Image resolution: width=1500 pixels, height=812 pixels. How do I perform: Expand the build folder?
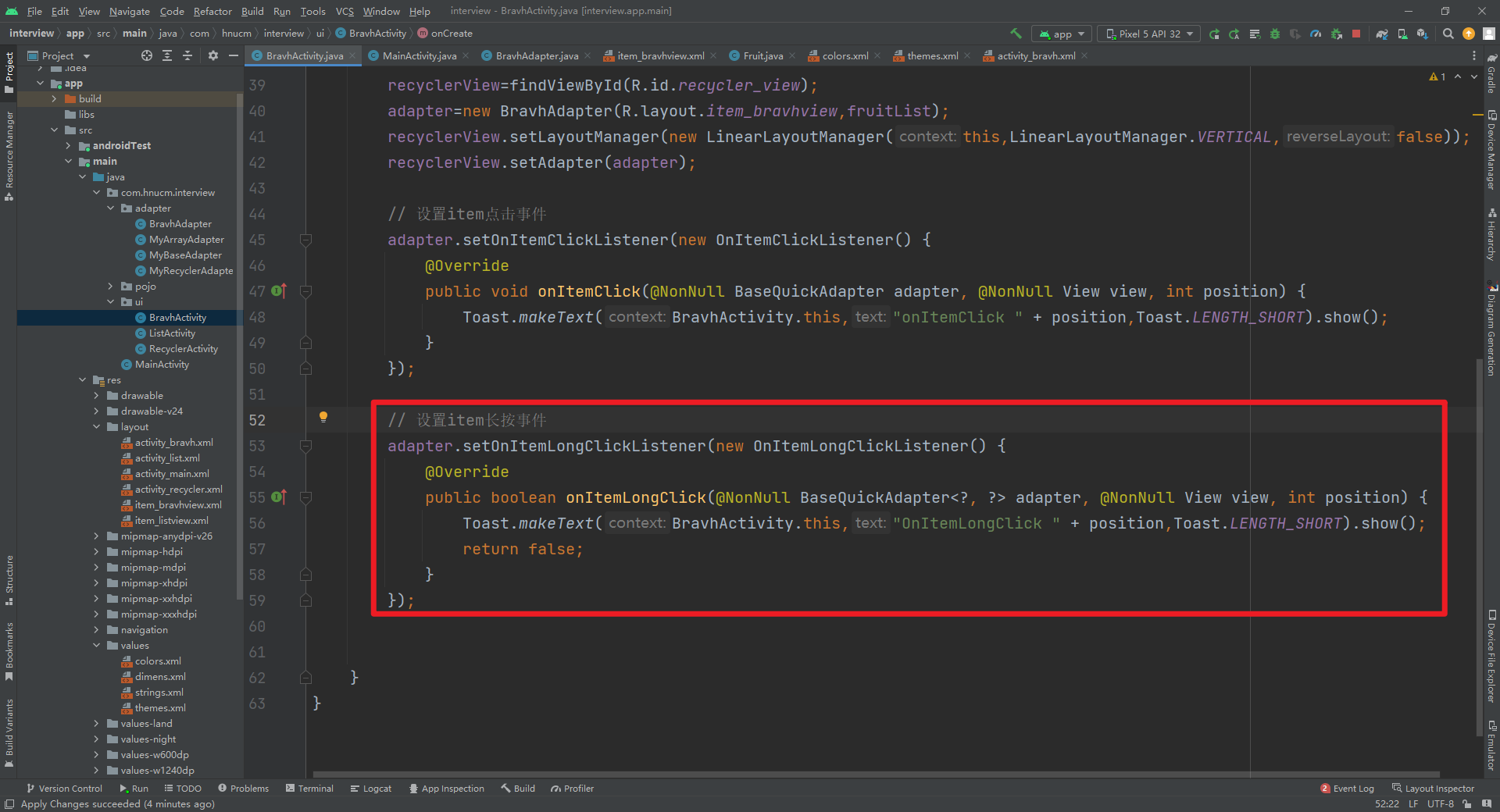click(x=54, y=99)
